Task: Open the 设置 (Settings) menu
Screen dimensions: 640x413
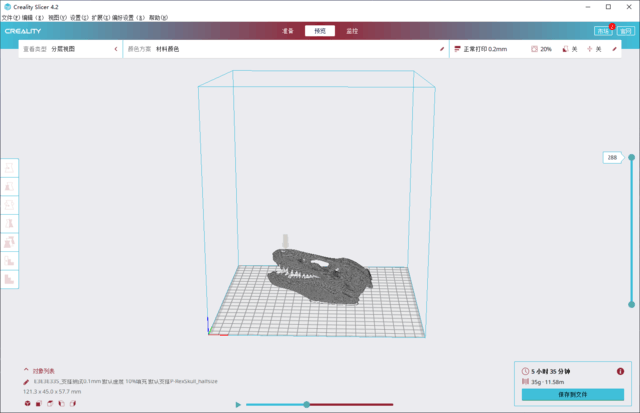Action: [79, 18]
